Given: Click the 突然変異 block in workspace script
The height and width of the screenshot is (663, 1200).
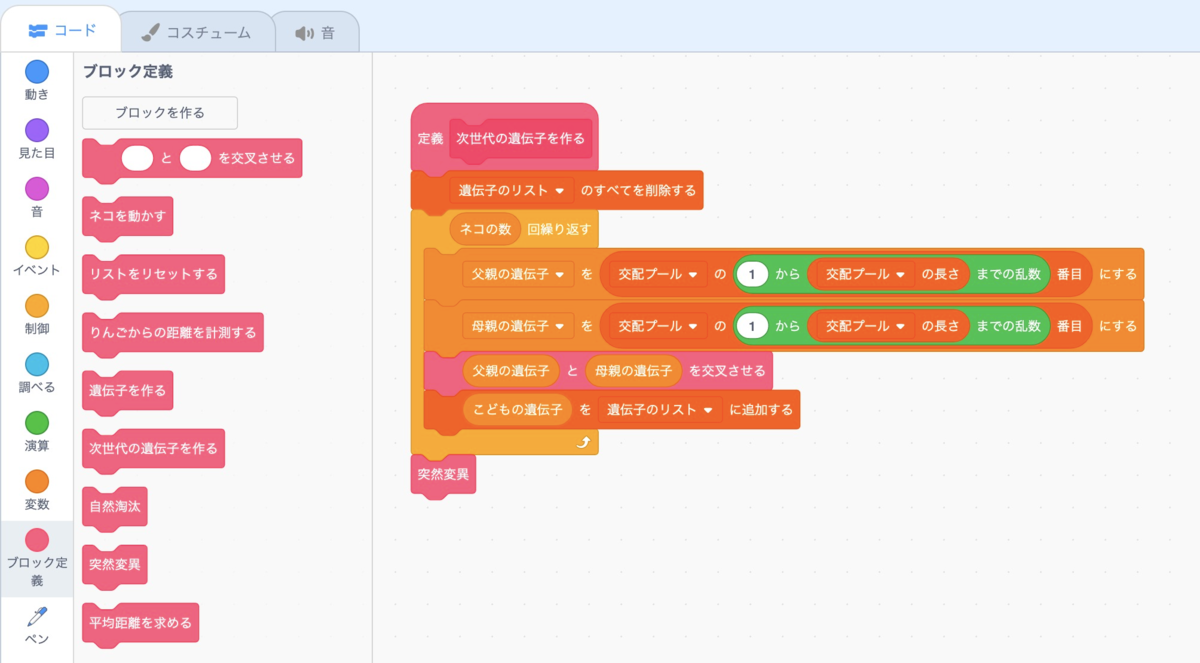Looking at the screenshot, I should tap(443, 474).
